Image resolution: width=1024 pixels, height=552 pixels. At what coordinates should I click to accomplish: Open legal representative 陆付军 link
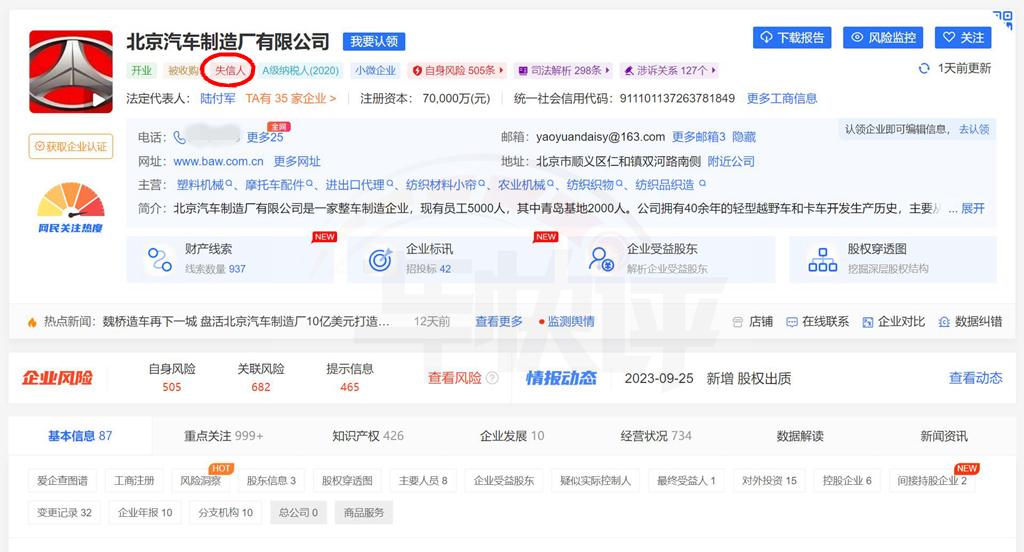click(217, 99)
